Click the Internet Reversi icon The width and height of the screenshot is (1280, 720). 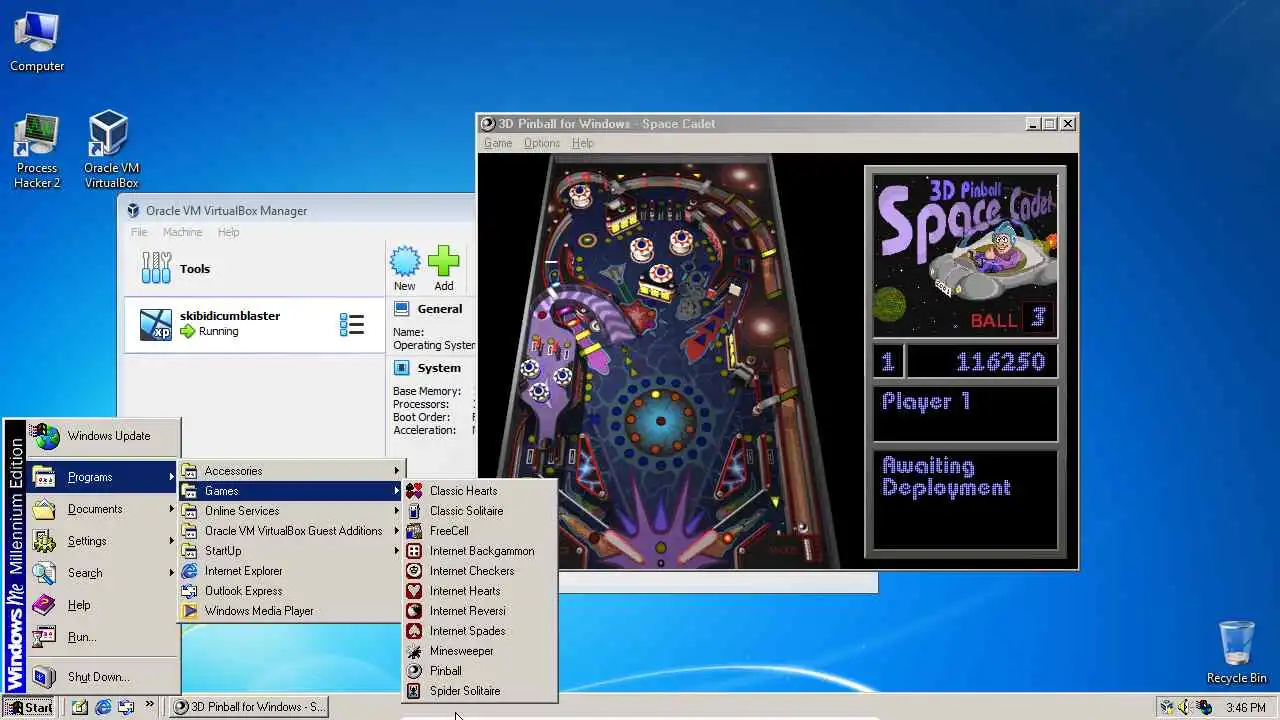[x=414, y=611]
